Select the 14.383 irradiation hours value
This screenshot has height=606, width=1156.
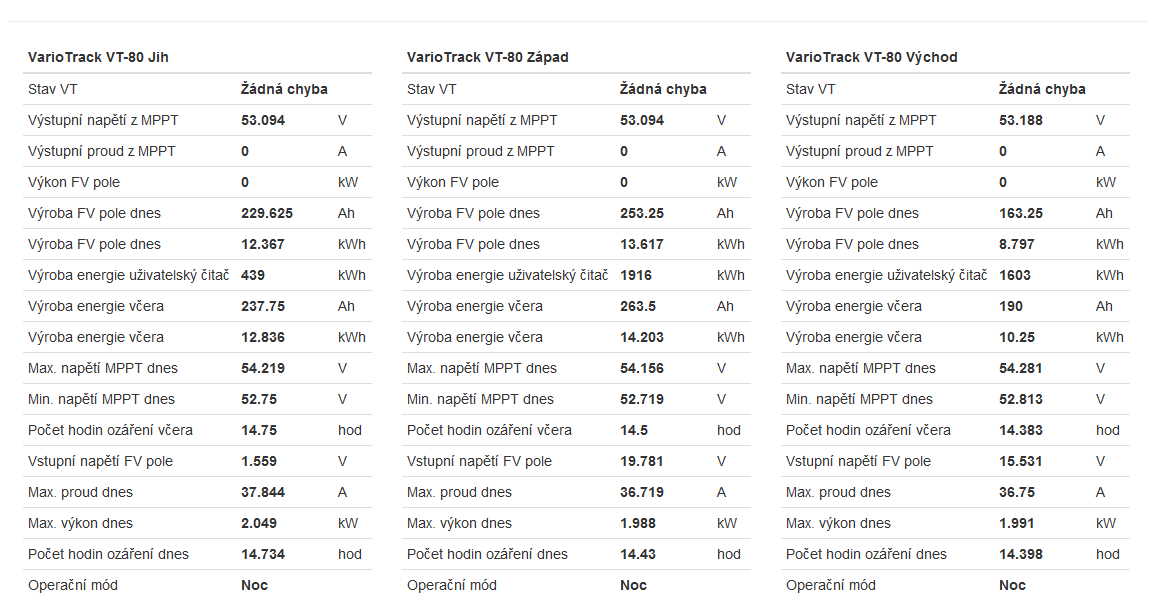click(x=1021, y=430)
